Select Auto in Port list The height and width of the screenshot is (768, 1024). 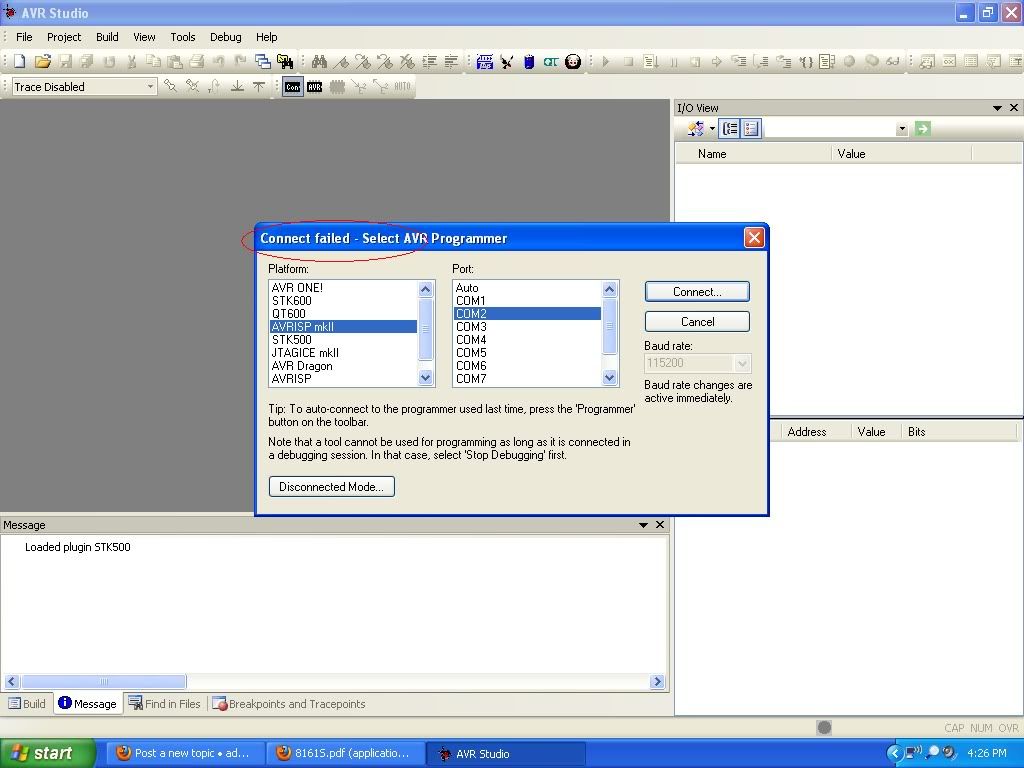tap(527, 287)
